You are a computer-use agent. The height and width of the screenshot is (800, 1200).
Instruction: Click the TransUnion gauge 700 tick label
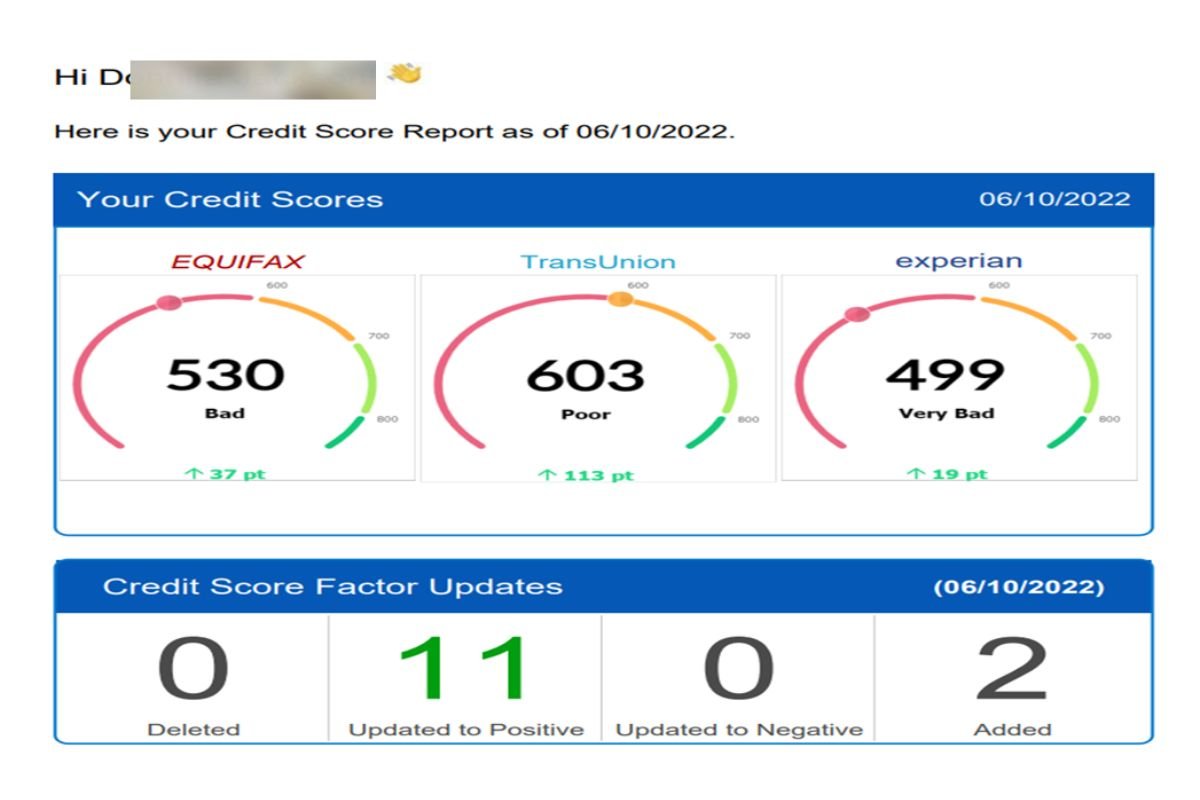point(739,336)
